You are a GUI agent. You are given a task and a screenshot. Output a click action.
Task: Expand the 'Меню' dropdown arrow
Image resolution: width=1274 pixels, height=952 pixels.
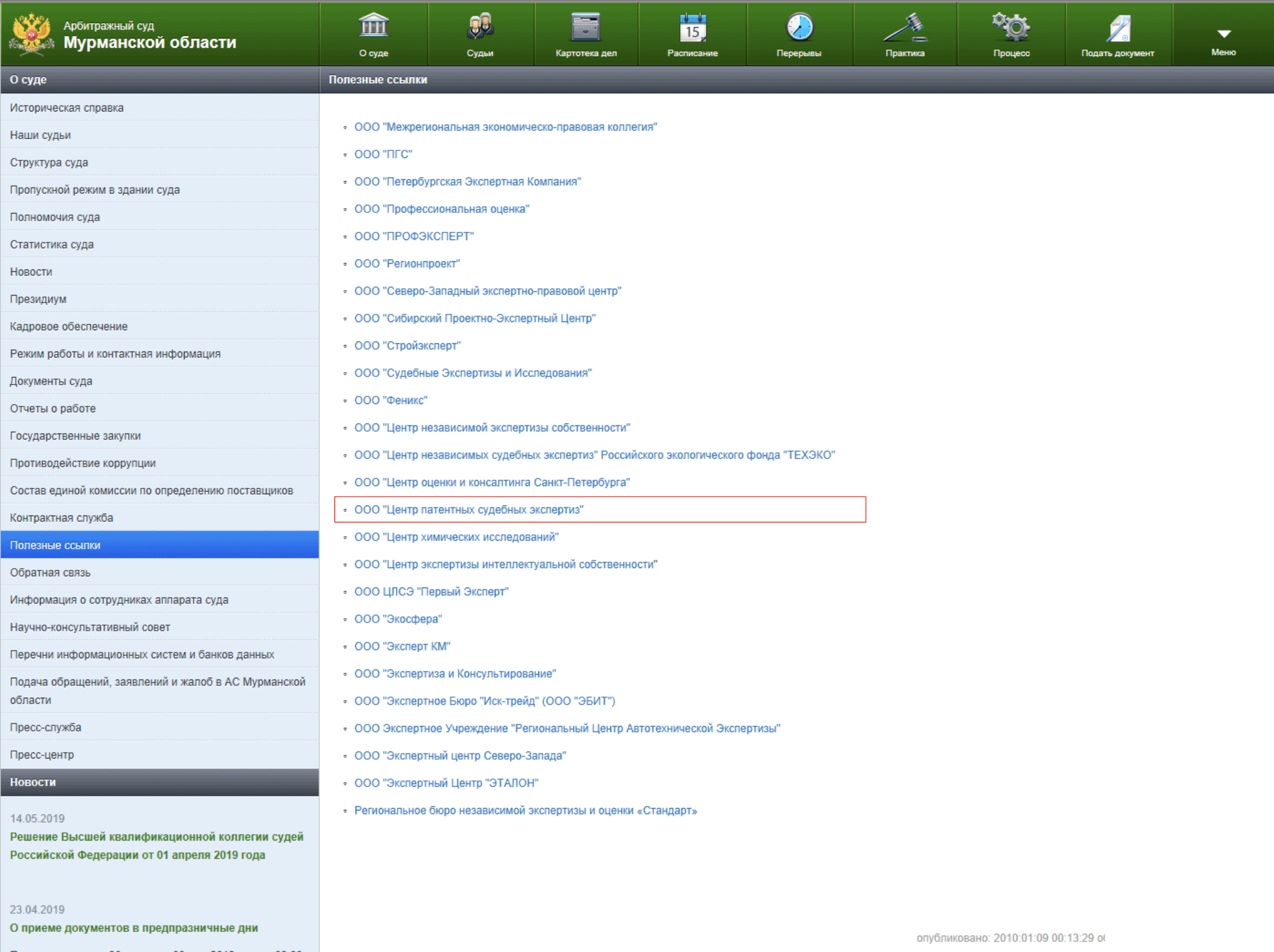pos(1224,34)
